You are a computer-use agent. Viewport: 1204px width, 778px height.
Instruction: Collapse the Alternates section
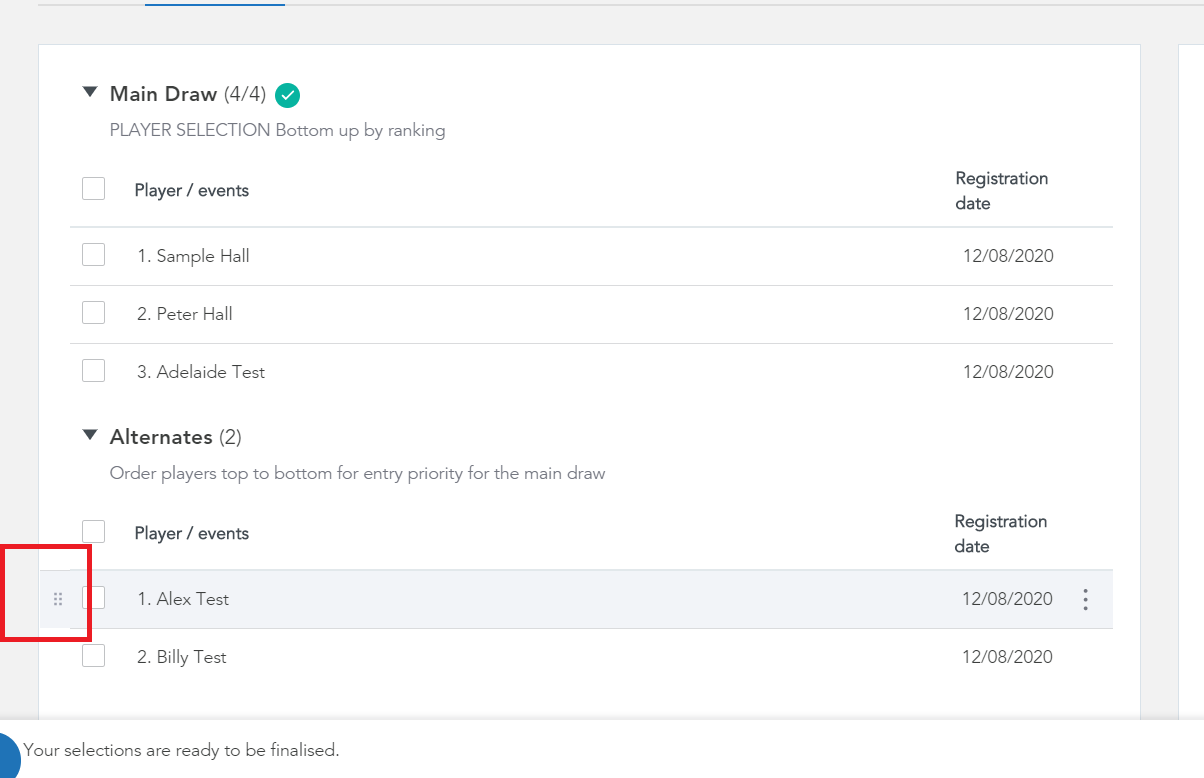coord(90,435)
